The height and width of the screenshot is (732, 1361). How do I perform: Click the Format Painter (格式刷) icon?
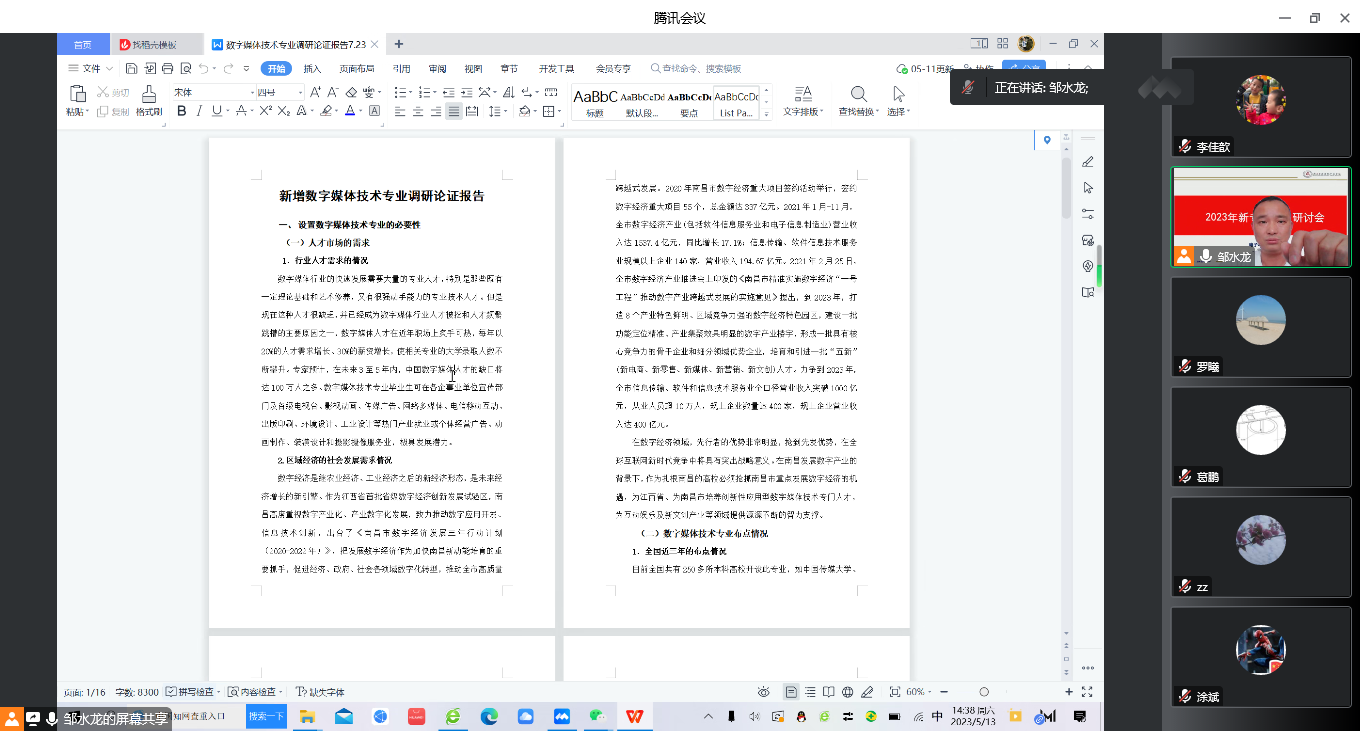[148, 95]
